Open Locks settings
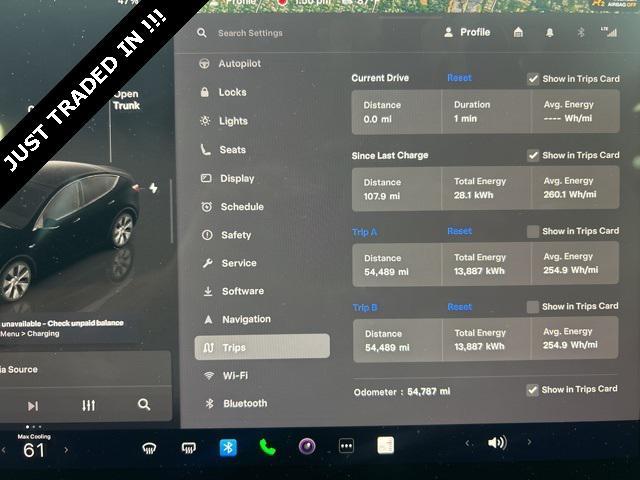 tap(224, 92)
